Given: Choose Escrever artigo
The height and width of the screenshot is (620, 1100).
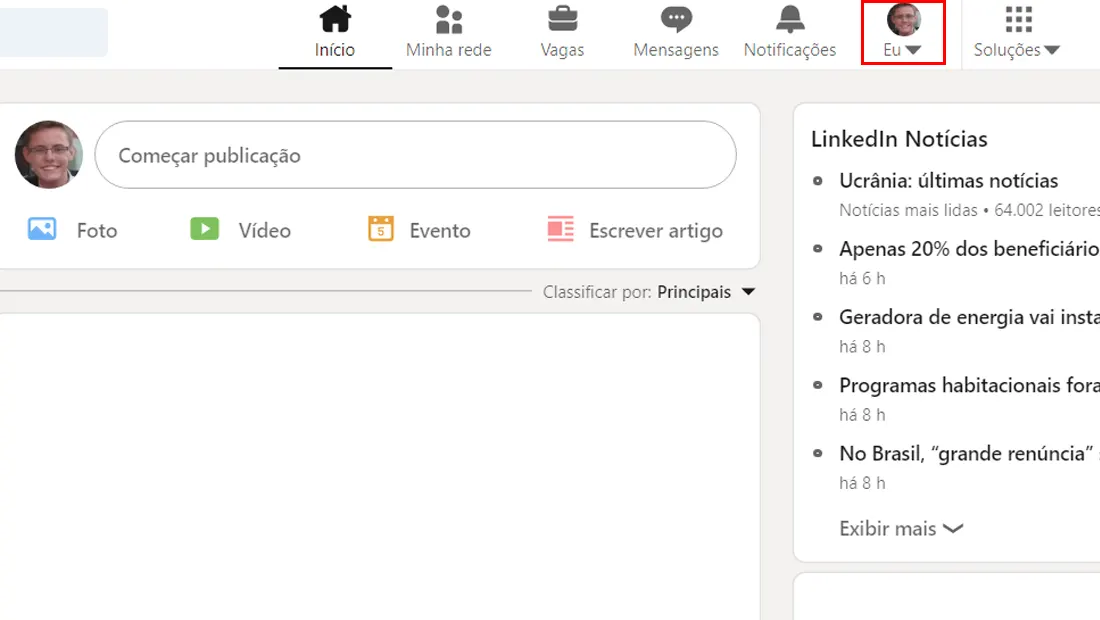Looking at the screenshot, I should click(656, 231).
